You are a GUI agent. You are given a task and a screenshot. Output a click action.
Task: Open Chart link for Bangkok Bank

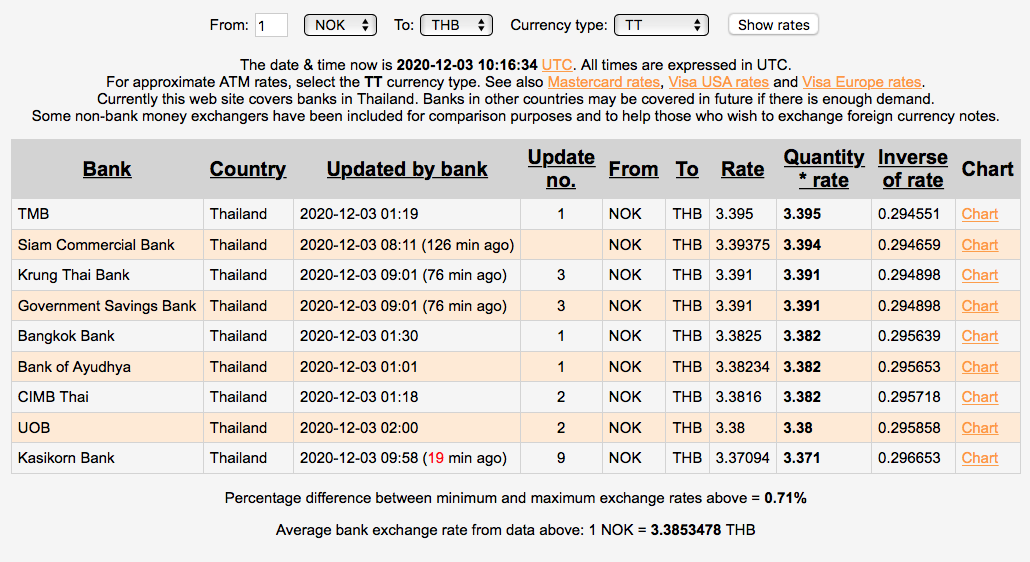pos(979,336)
